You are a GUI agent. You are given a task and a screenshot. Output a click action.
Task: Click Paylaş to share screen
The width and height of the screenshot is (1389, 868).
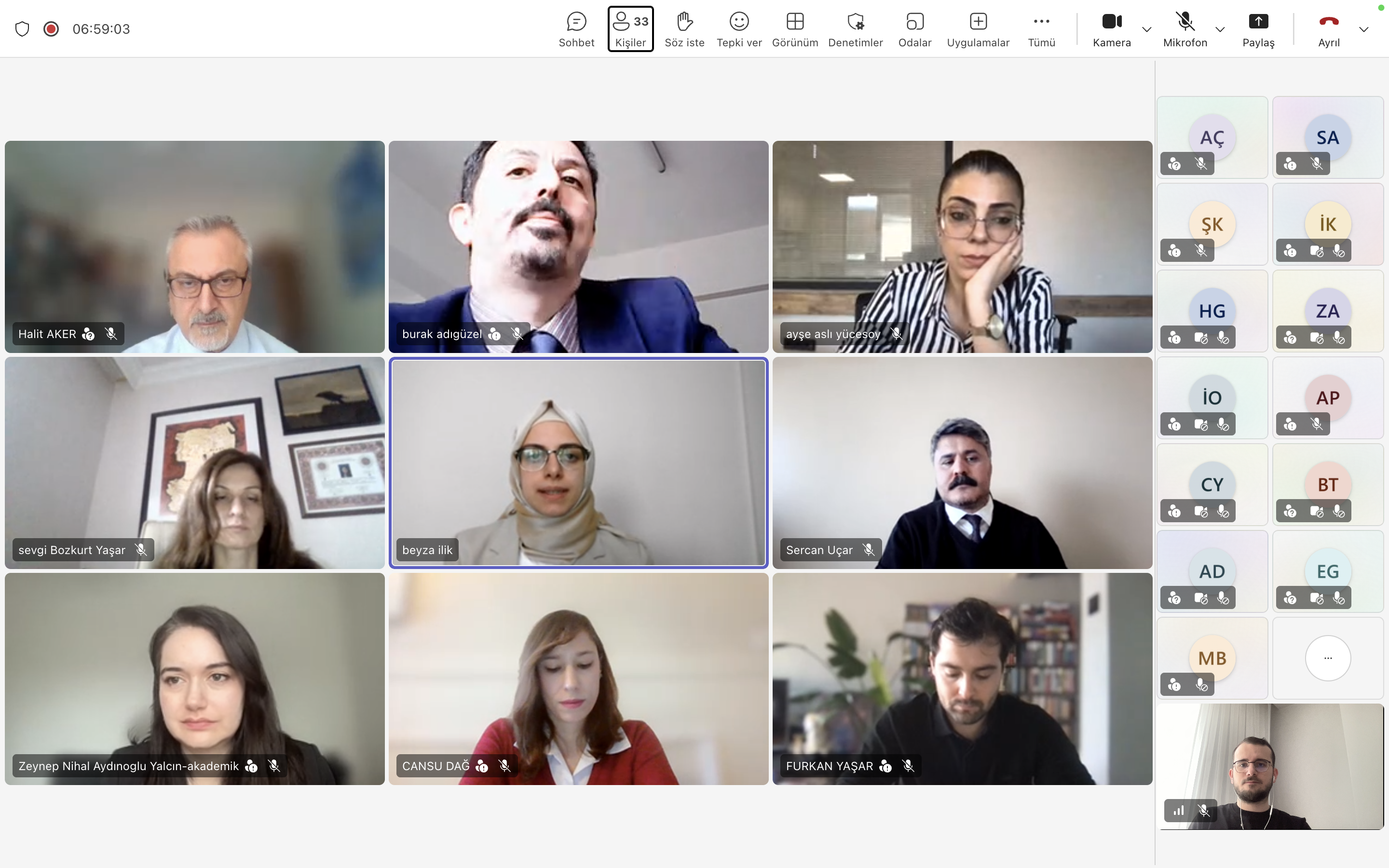(x=1258, y=29)
